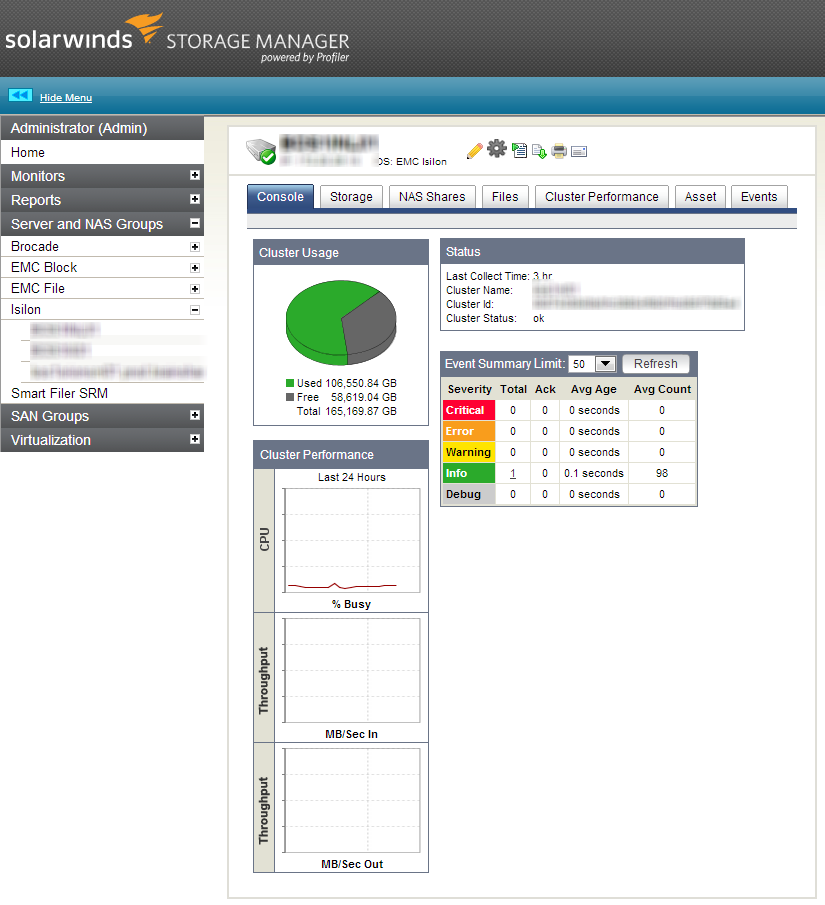Open the NAS Shares tab

click(x=432, y=197)
